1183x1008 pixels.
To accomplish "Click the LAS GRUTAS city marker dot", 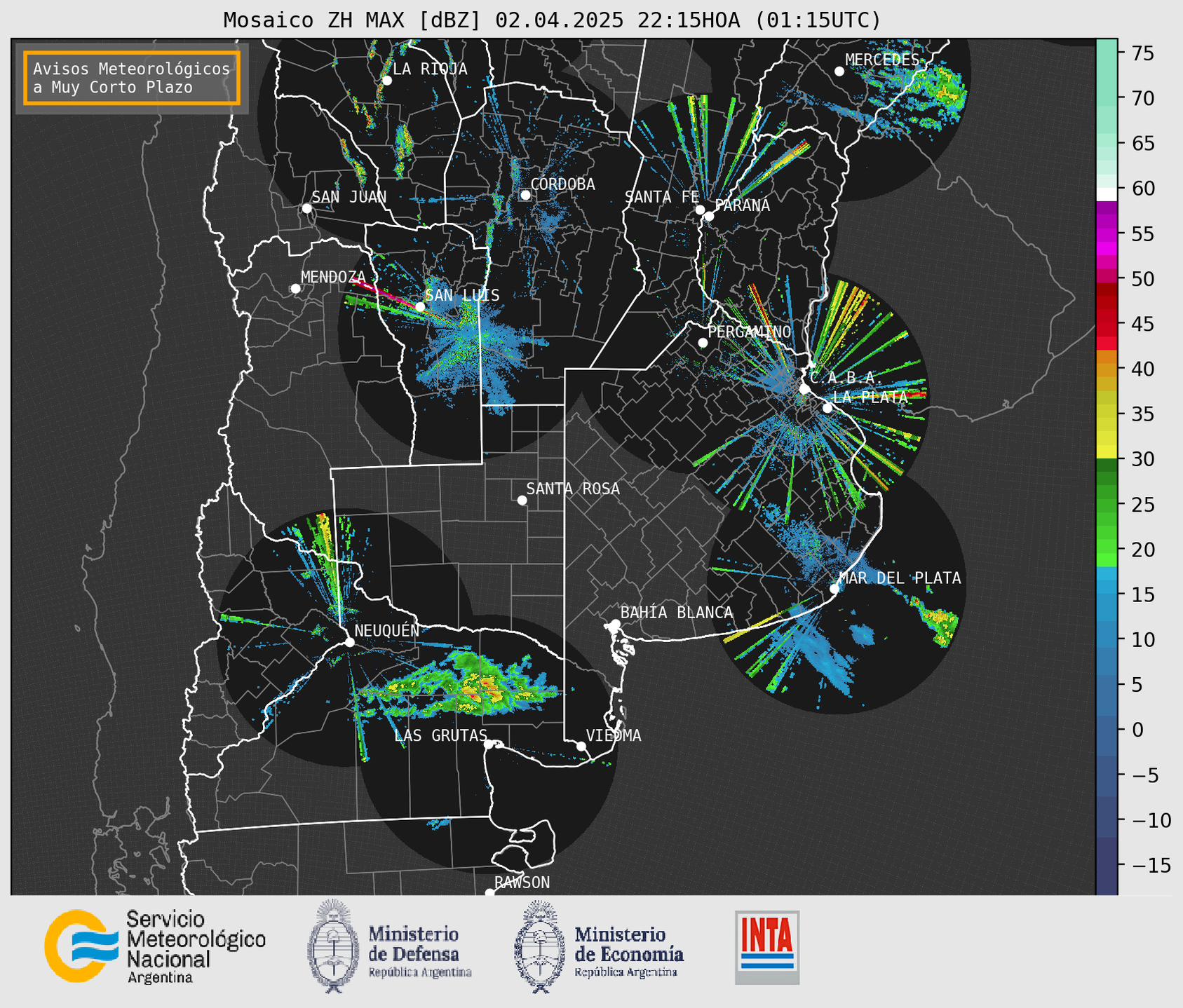I will pyautogui.click(x=489, y=744).
